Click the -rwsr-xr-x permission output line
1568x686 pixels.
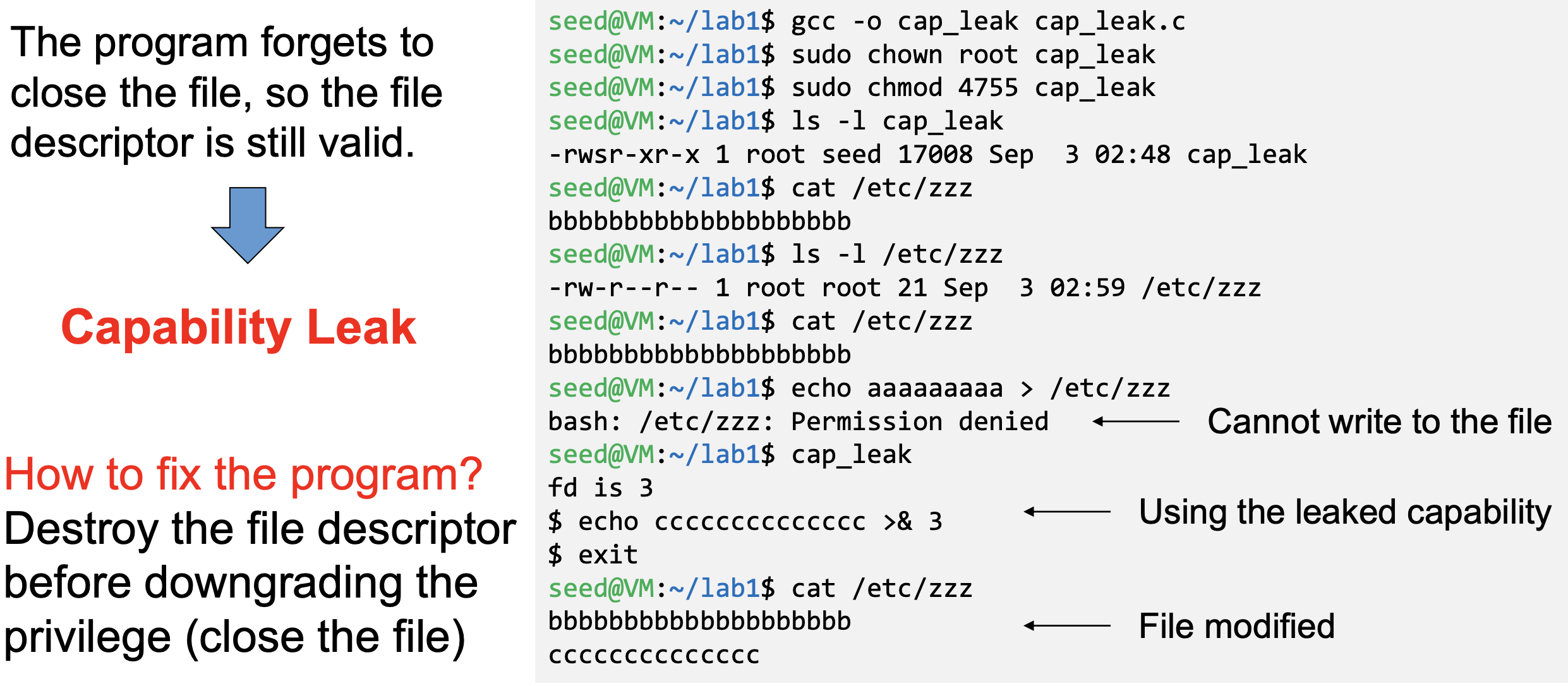click(x=927, y=155)
